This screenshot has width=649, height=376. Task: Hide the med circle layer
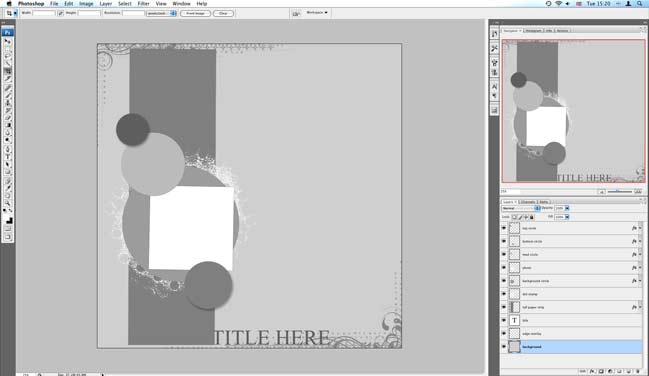pos(504,254)
